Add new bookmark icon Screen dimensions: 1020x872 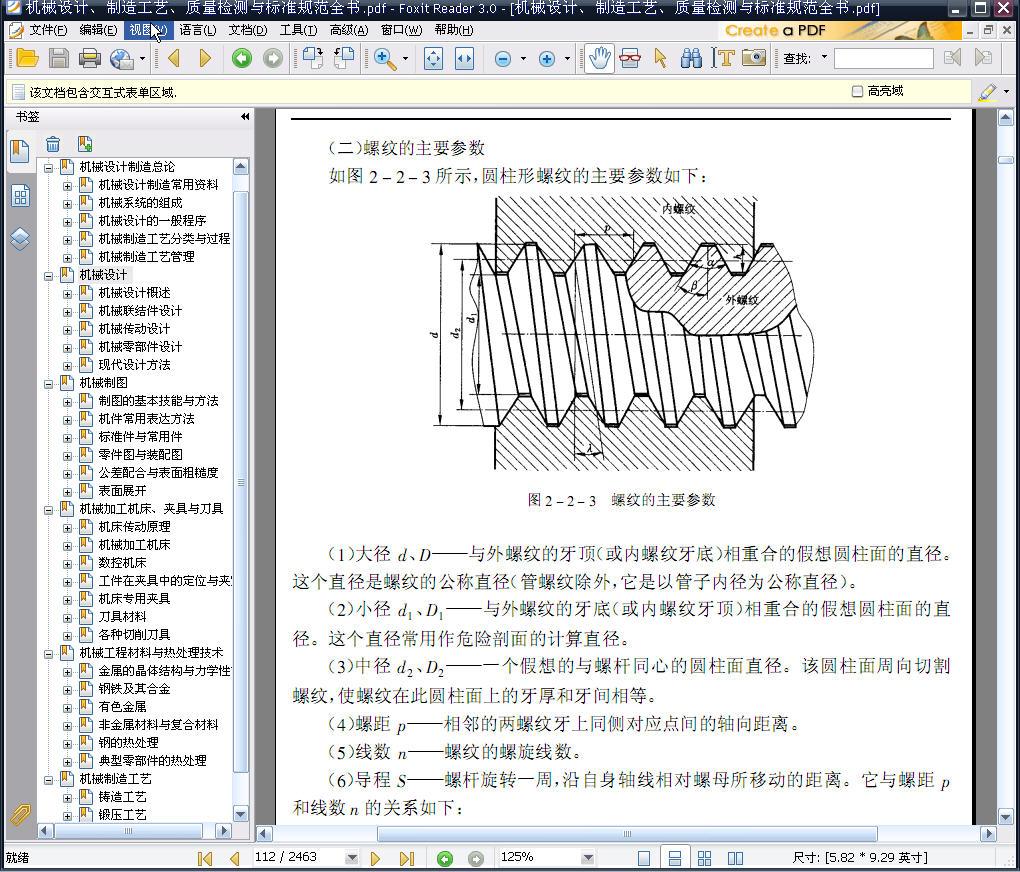(x=85, y=144)
